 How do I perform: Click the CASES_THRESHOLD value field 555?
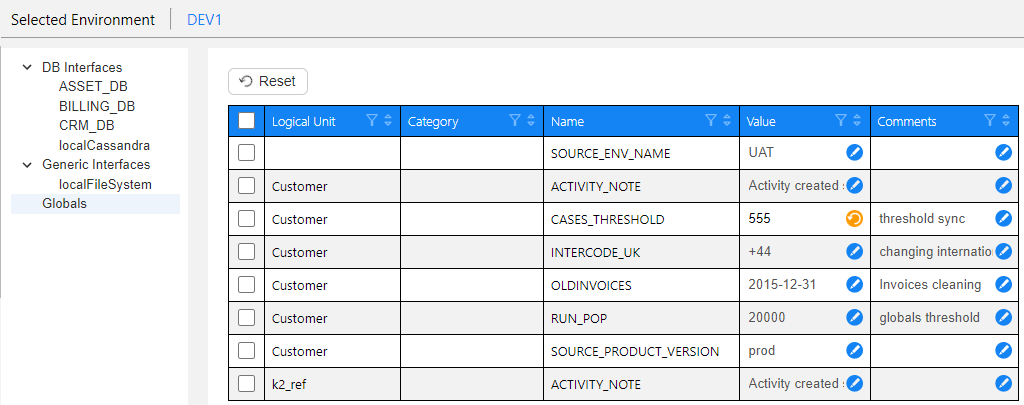point(790,219)
